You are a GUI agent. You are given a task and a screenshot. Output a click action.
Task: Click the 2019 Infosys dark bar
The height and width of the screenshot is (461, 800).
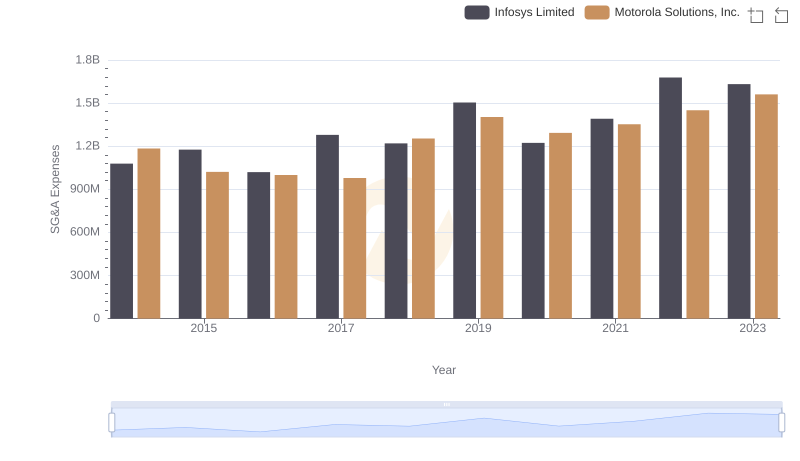[465, 211]
